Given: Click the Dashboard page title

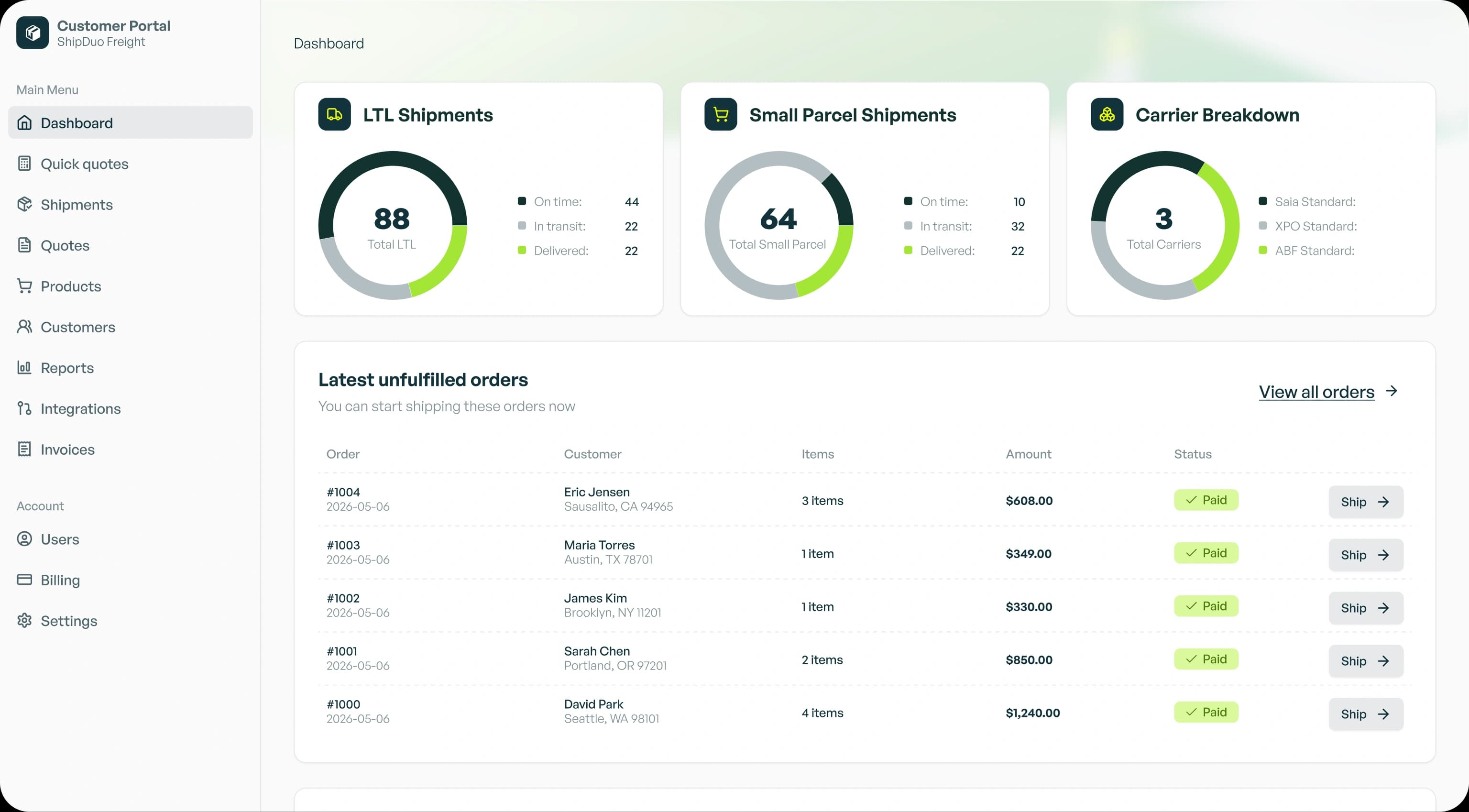Looking at the screenshot, I should [329, 44].
